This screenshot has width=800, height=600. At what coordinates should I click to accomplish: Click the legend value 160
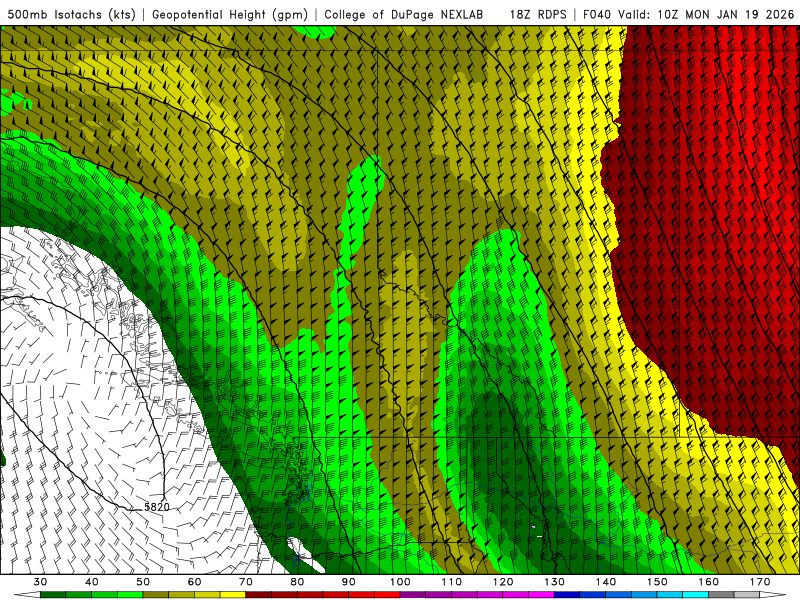[709, 582]
